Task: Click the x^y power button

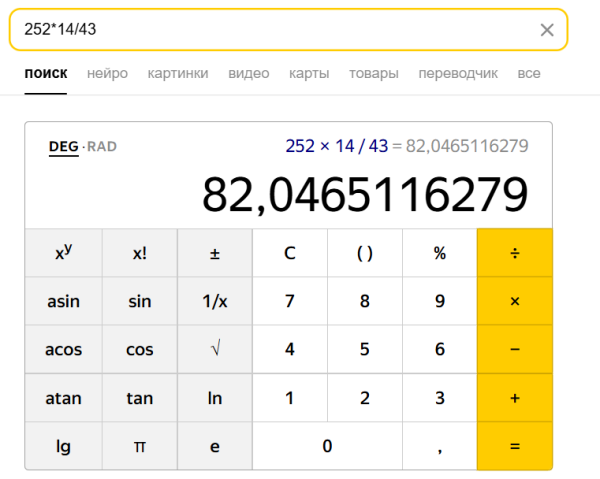Action: pyautogui.click(x=63, y=253)
